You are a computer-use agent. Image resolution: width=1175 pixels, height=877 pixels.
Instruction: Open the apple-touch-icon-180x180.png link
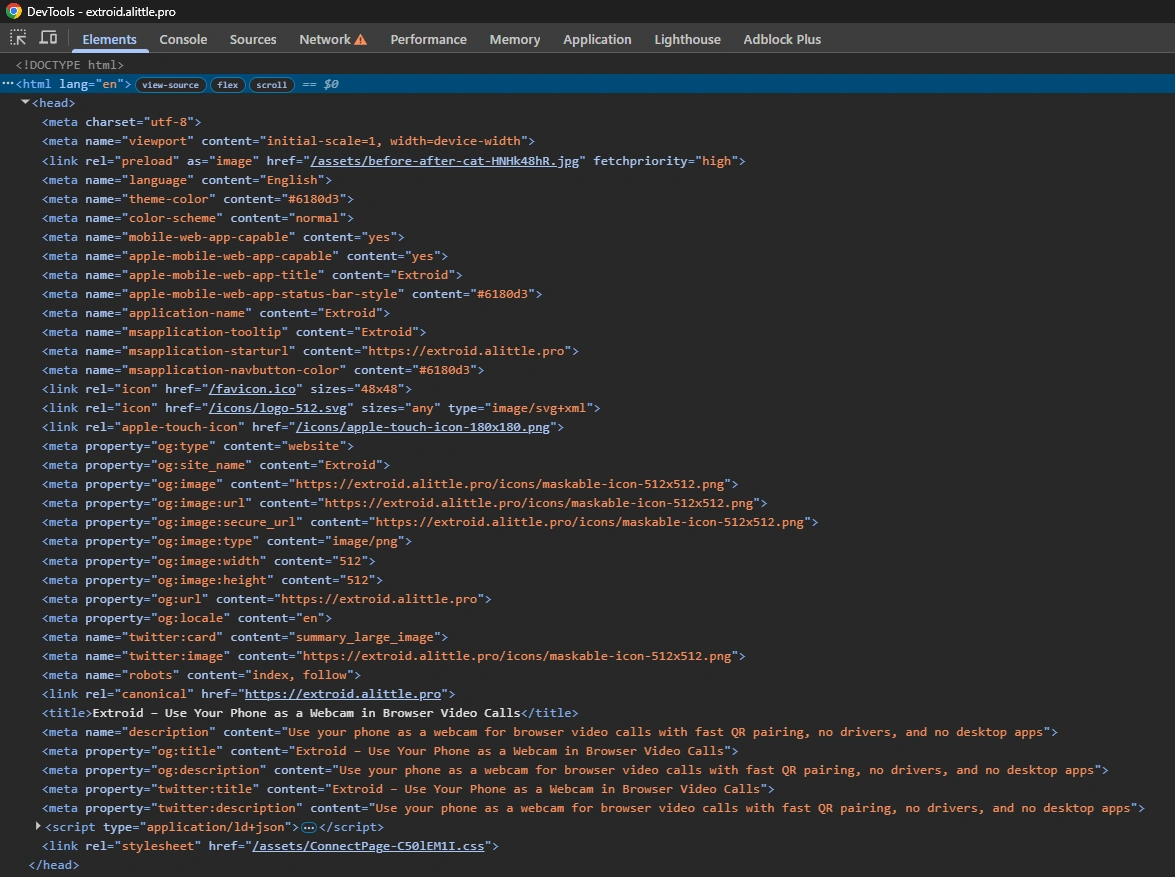pos(423,427)
